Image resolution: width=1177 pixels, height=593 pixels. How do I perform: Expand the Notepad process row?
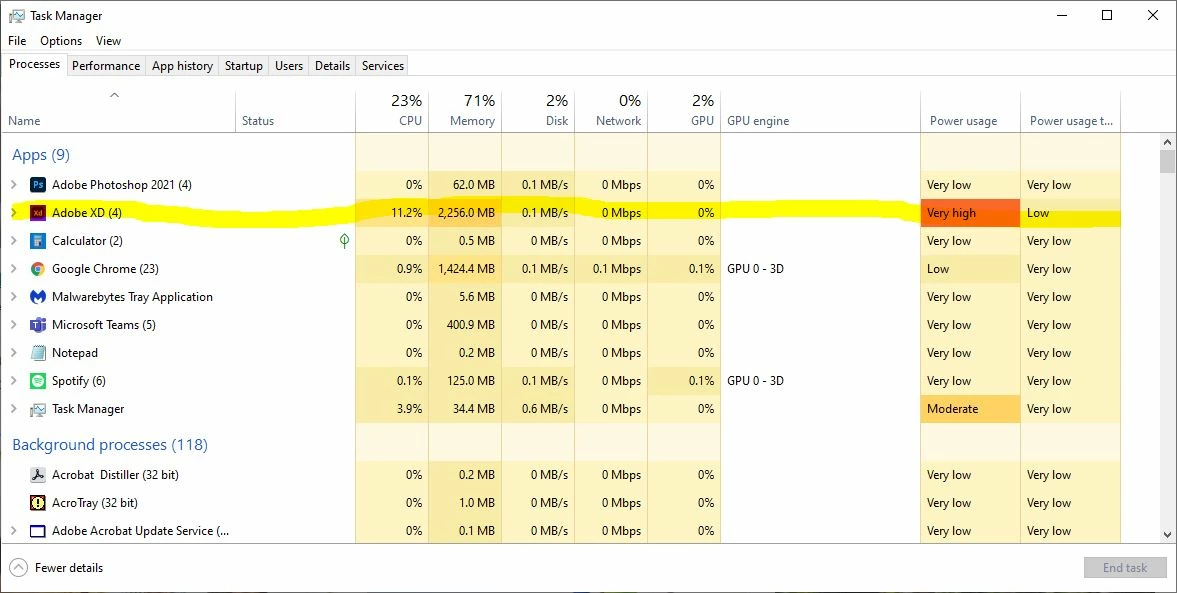14,353
